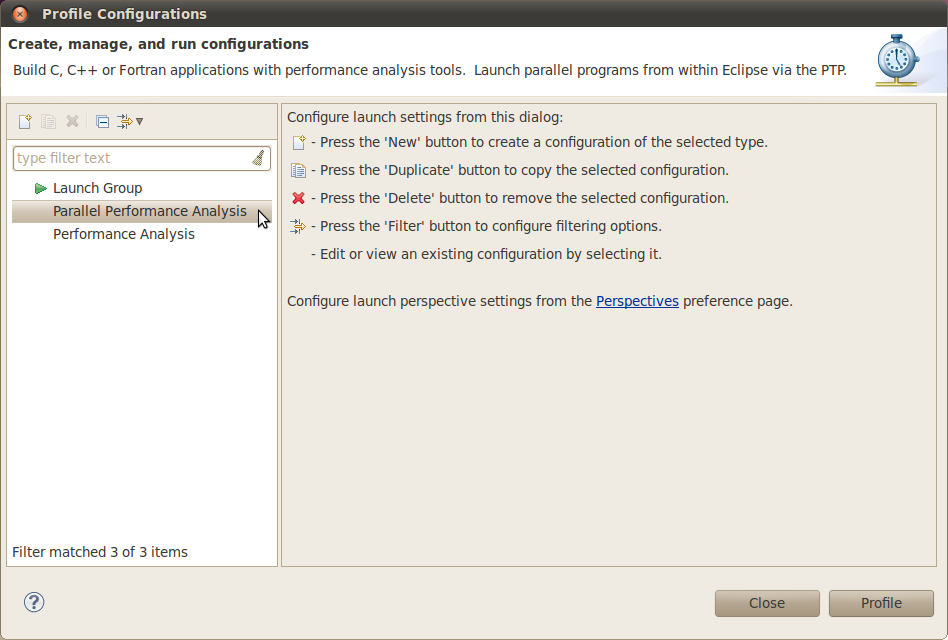Click 'Create, manage, and run configurations' heading
The image size is (948, 640).
[x=158, y=44]
